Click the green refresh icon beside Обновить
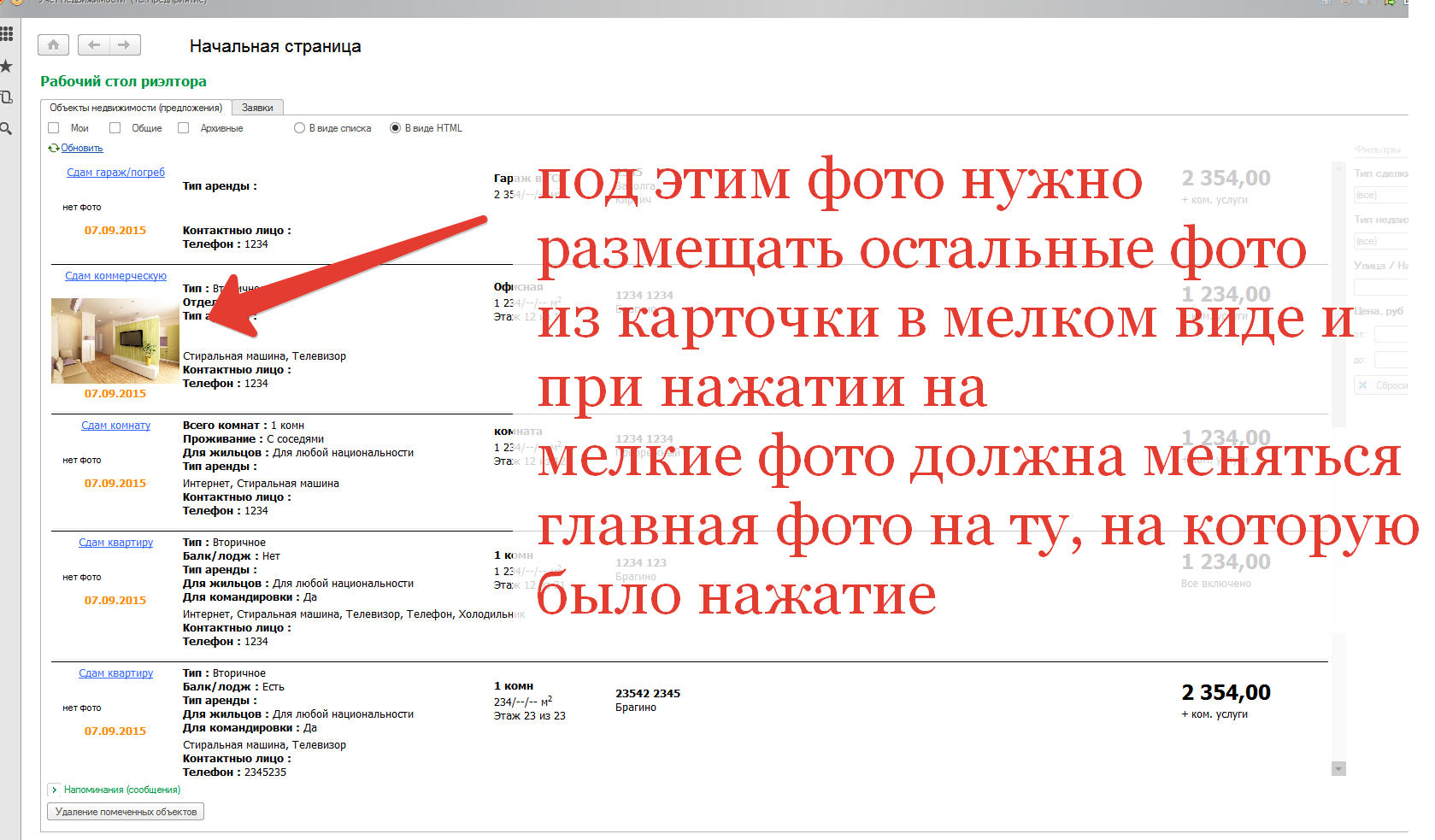The image size is (1435, 840). click(x=53, y=148)
